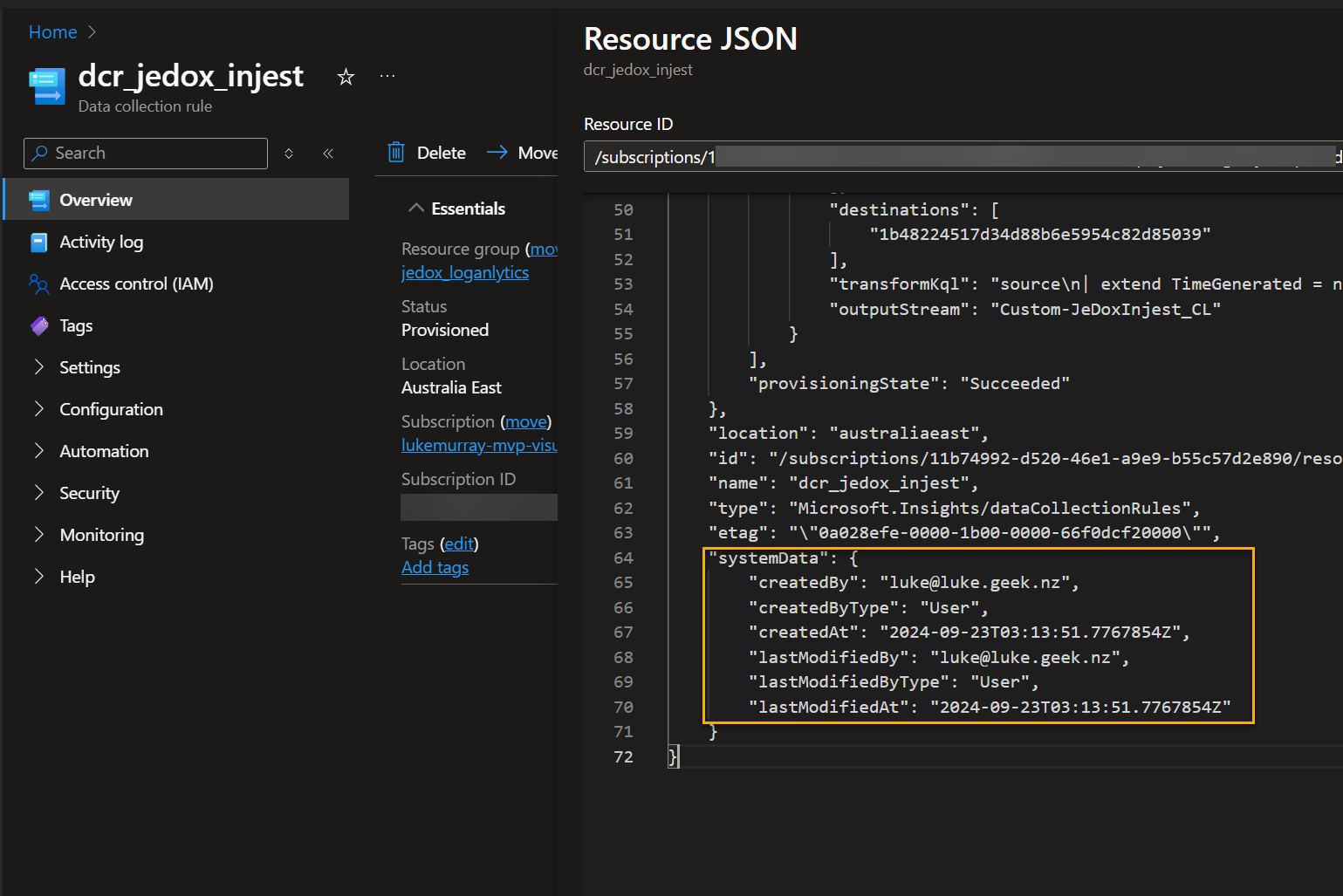Viewport: 1343px width, 896px height.
Task: Click the Move arrow icon
Action: point(497,152)
